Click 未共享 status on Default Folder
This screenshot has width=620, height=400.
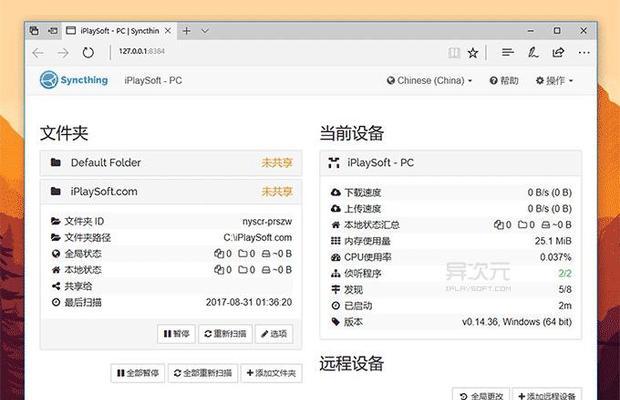277,162
